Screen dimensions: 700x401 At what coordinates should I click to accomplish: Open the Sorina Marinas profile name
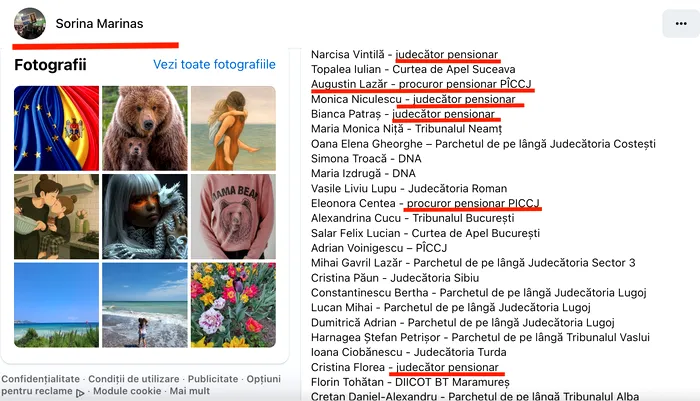click(99, 24)
